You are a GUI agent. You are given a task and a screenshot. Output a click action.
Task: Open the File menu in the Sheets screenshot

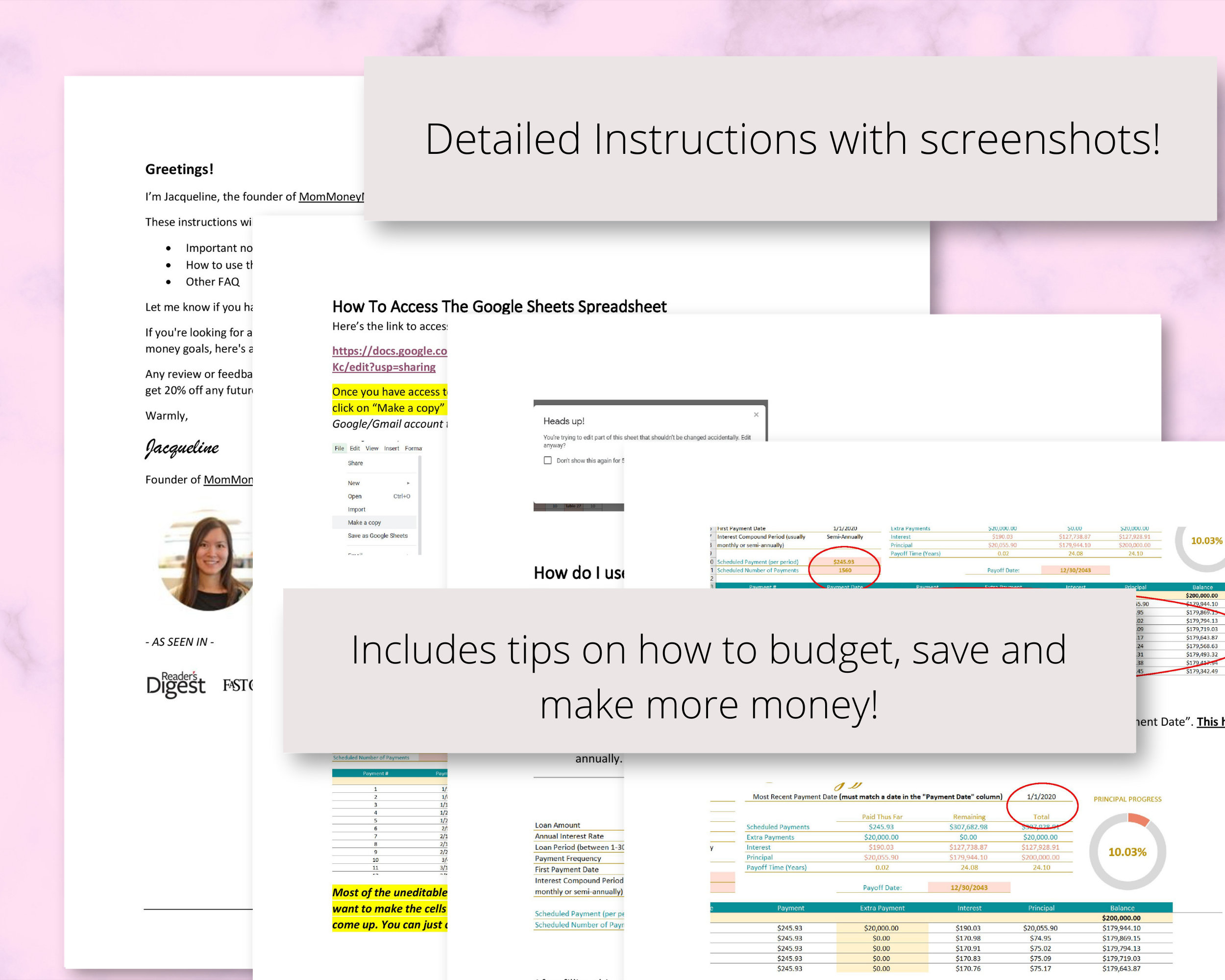point(339,448)
